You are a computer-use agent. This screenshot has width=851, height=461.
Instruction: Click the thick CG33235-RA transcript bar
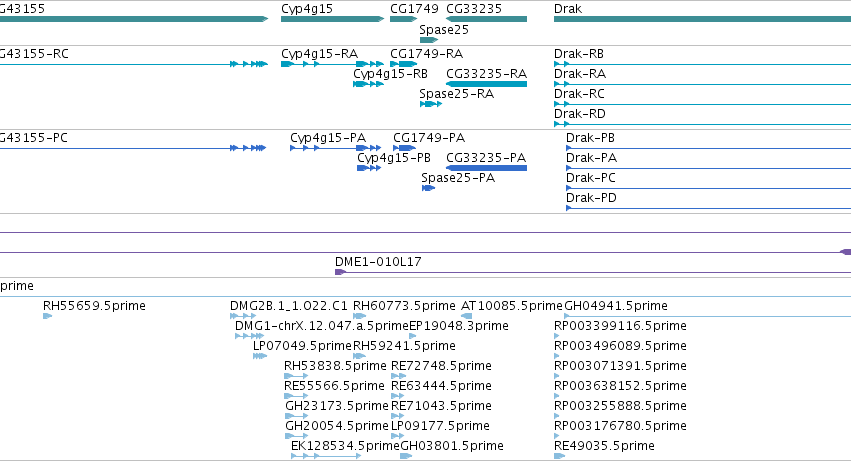[486, 84]
